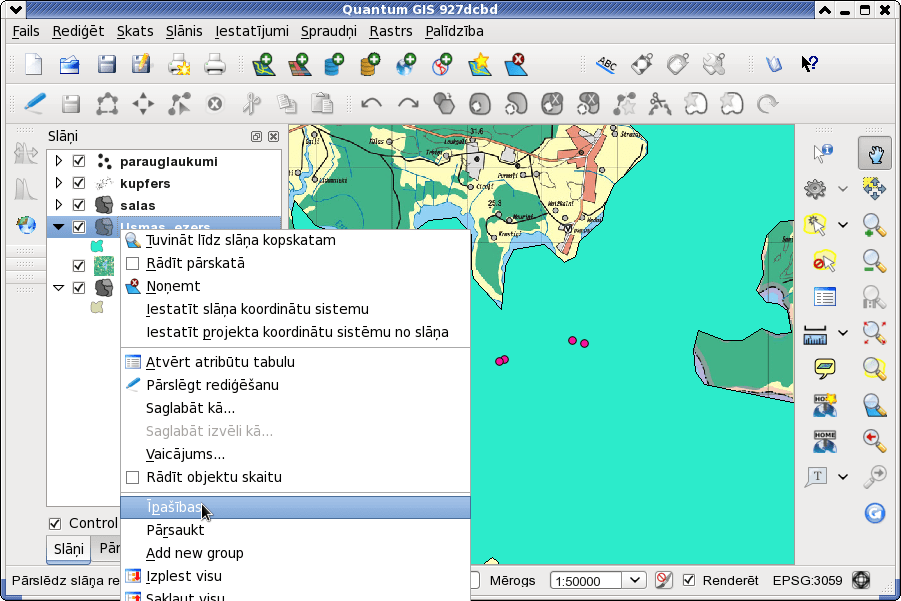Expand the parauglaukumi layer tree
The image size is (901, 601).
pos(59,161)
